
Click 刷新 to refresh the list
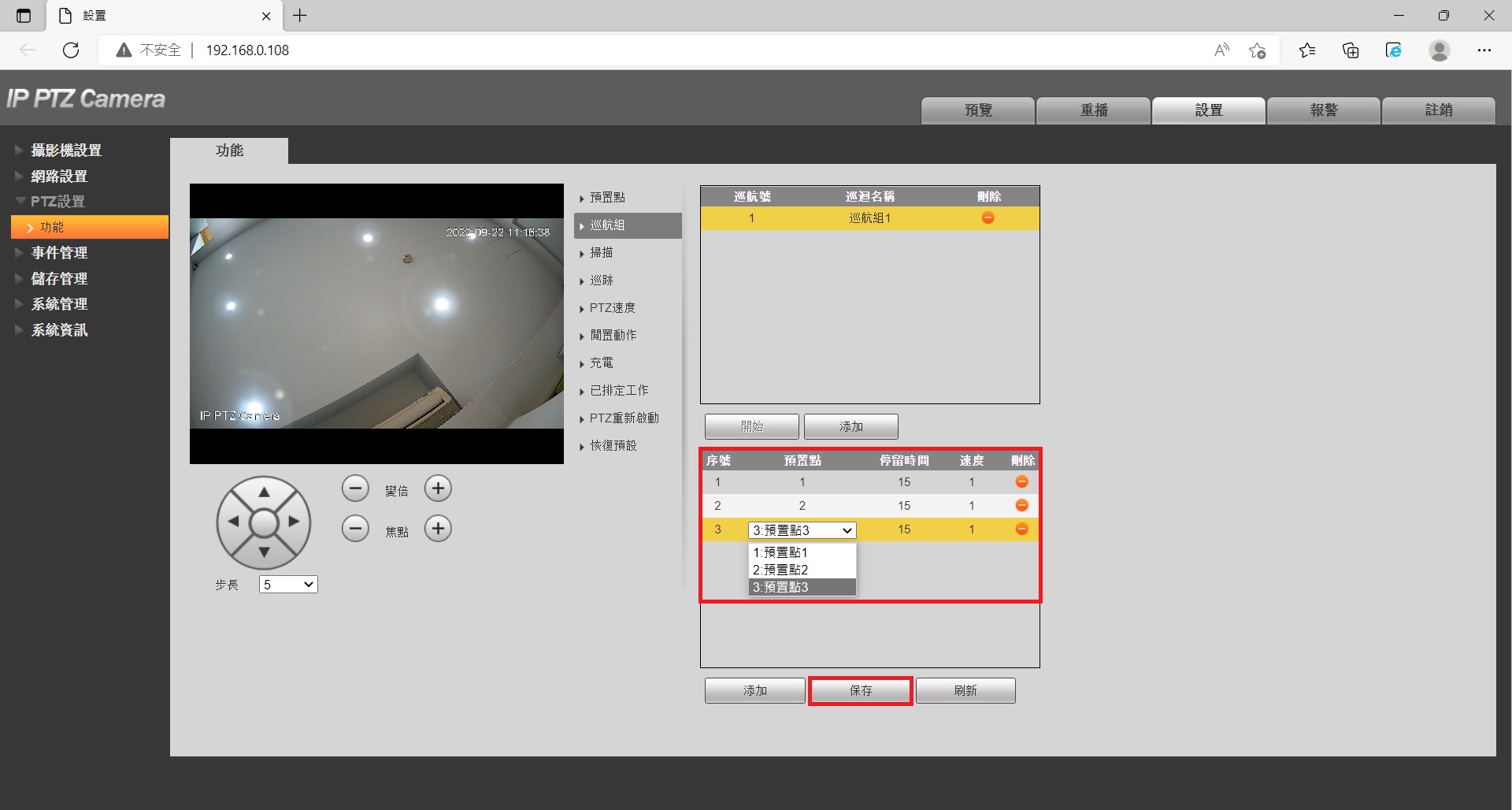coord(965,690)
